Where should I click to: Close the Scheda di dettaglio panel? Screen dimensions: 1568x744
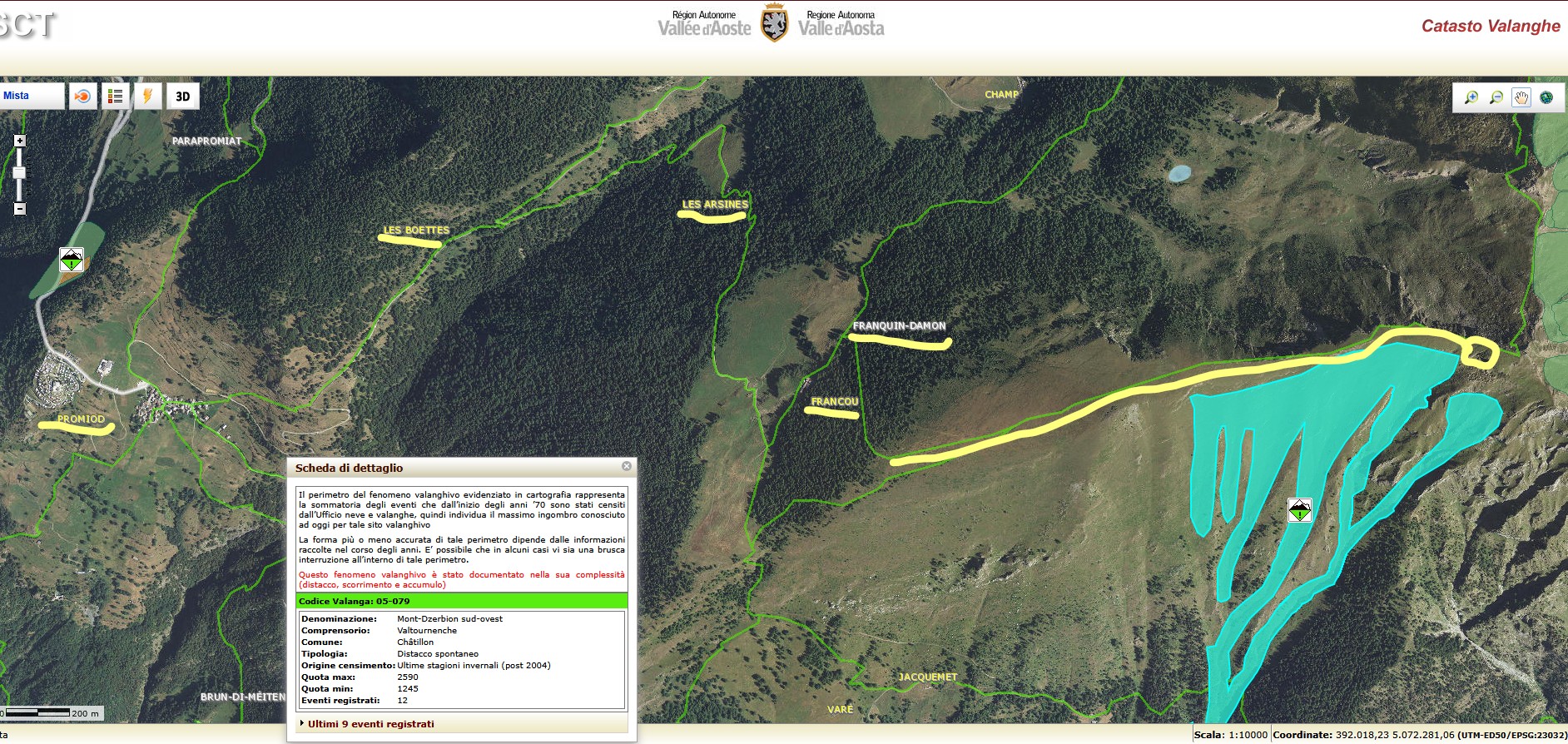tap(627, 466)
